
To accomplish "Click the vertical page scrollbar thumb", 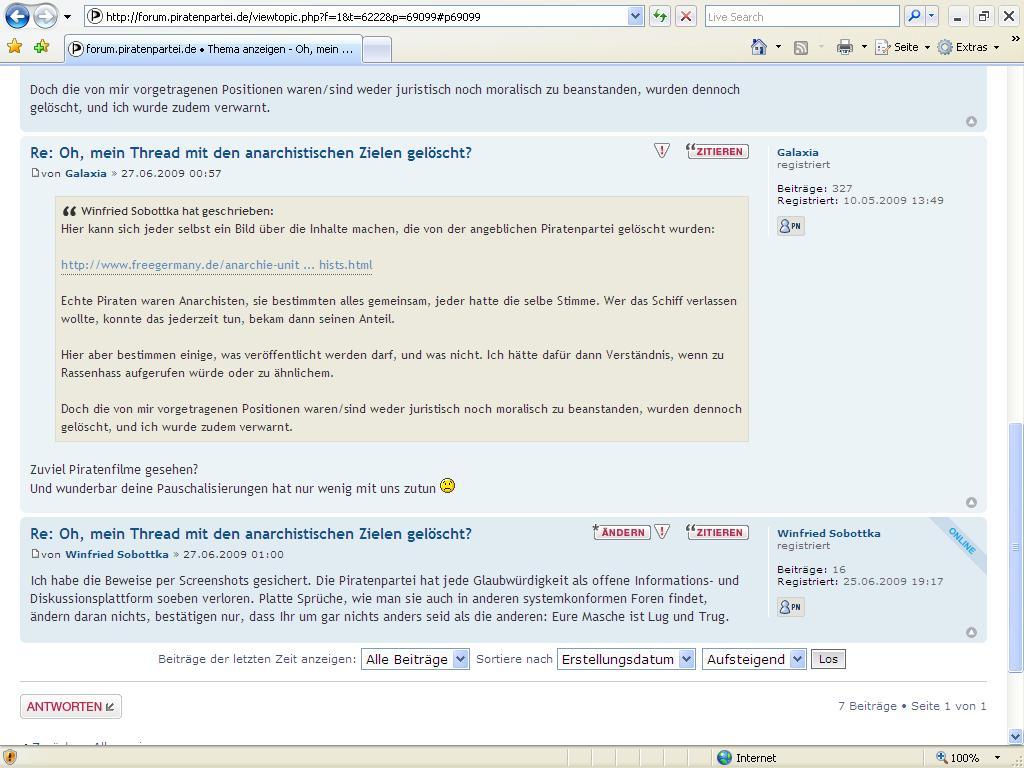I will (1016, 547).
